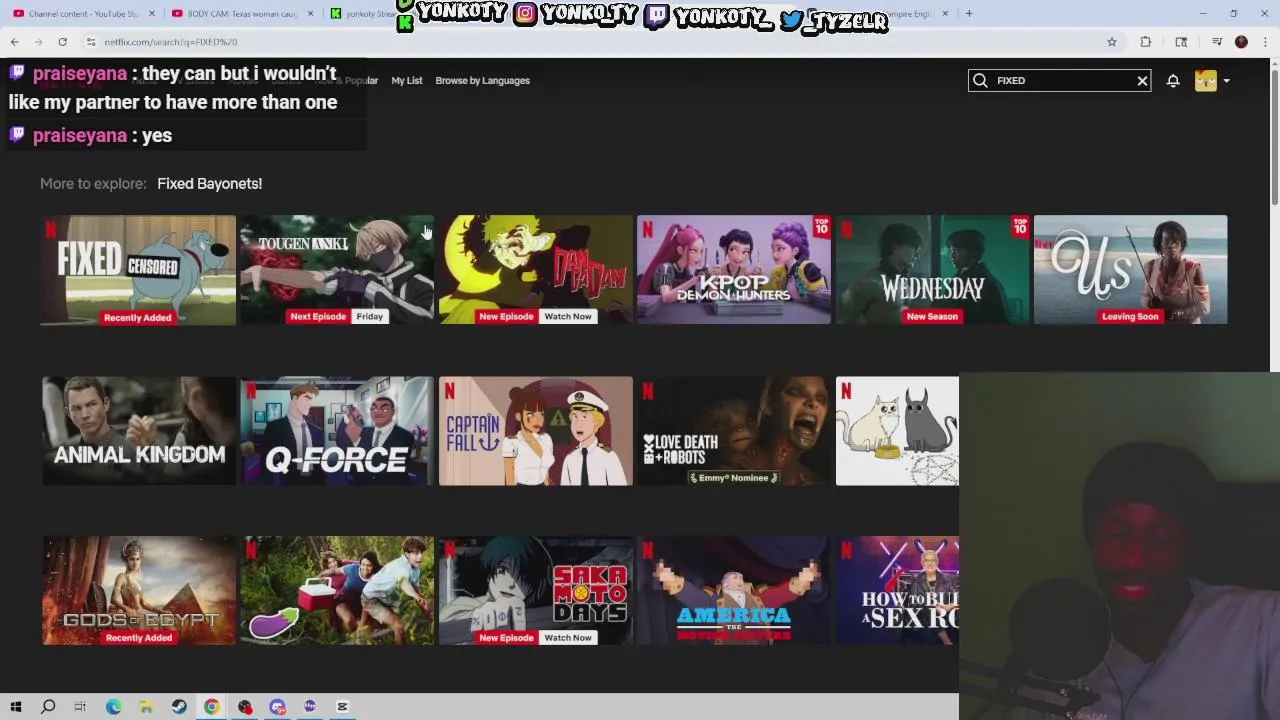
Task: Open the Fixed title thumbnail
Action: click(138, 270)
